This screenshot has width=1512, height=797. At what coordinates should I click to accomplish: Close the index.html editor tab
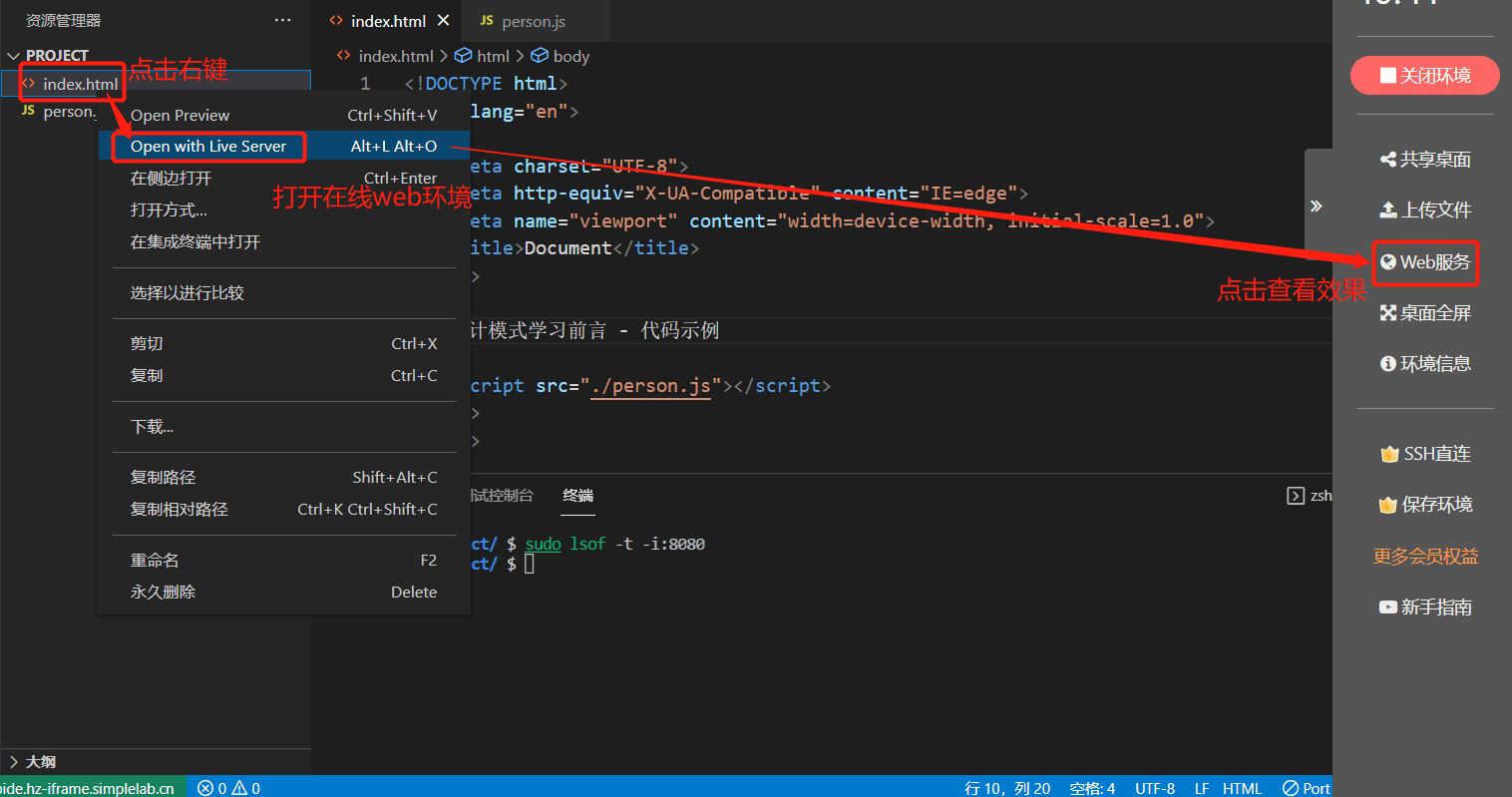tap(444, 20)
